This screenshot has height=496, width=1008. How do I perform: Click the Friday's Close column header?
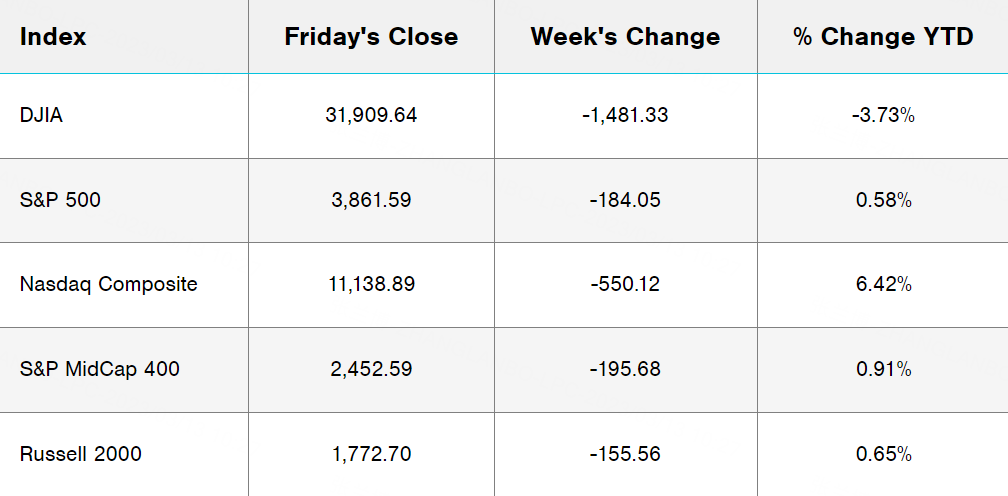pos(371,37)
